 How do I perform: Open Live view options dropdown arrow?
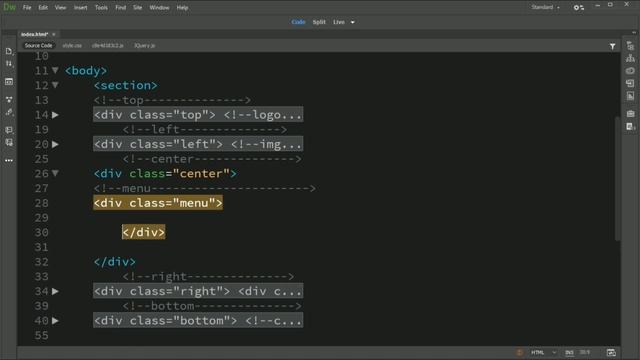click(353, 22)
